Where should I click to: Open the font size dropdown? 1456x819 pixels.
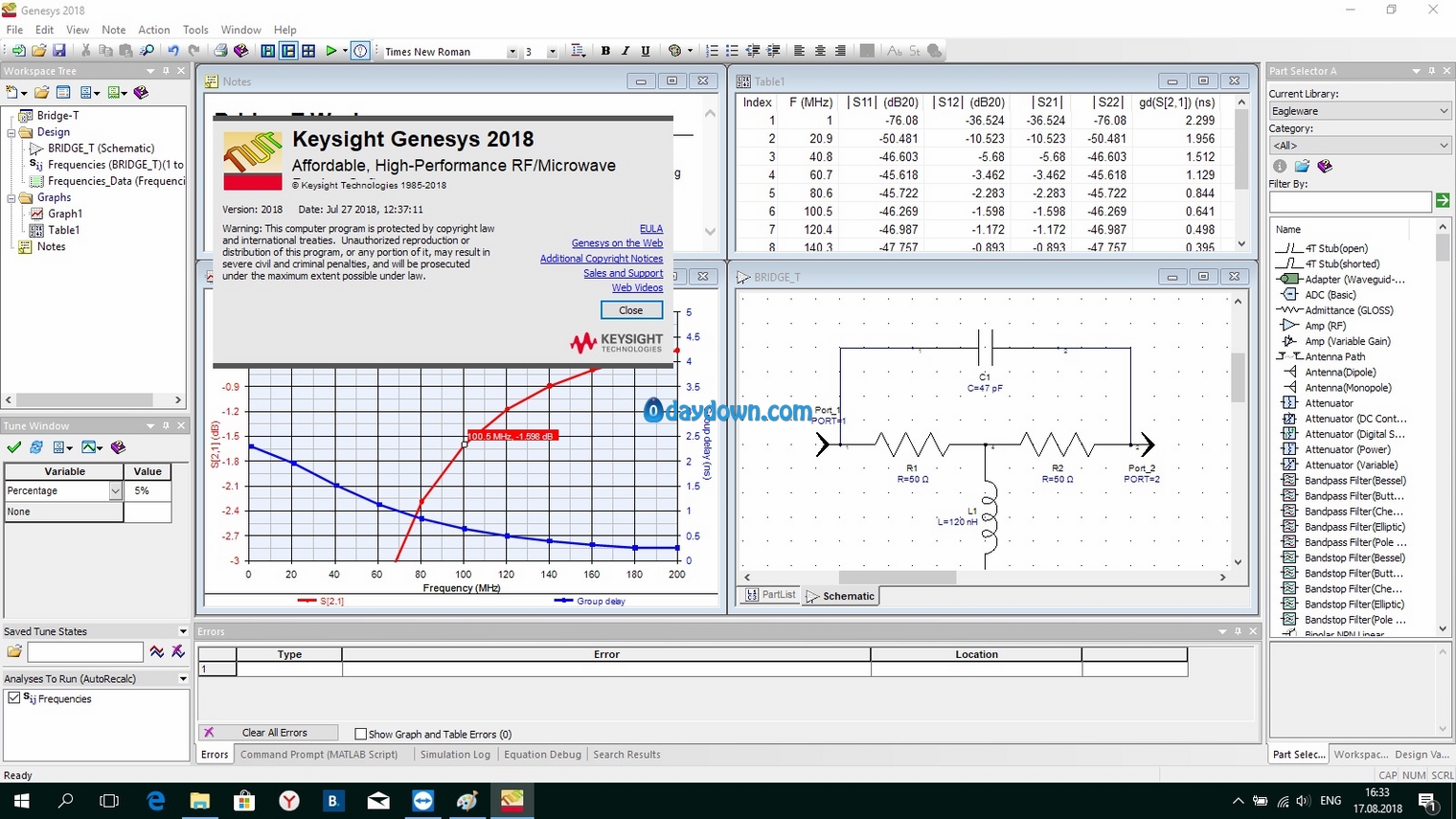coord(552,52)
